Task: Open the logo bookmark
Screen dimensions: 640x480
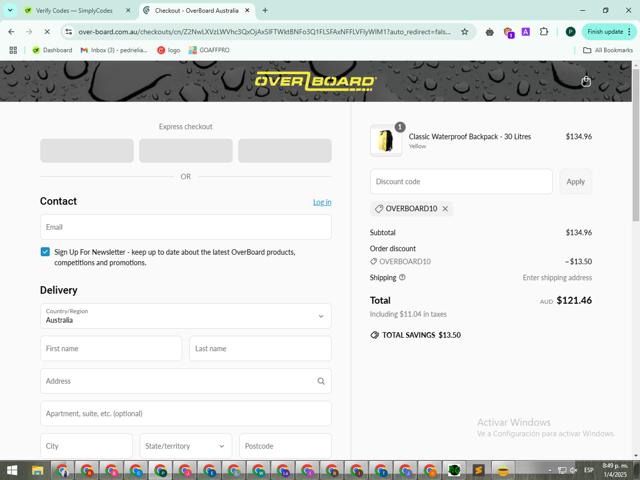Action: (x=169, y=50)
